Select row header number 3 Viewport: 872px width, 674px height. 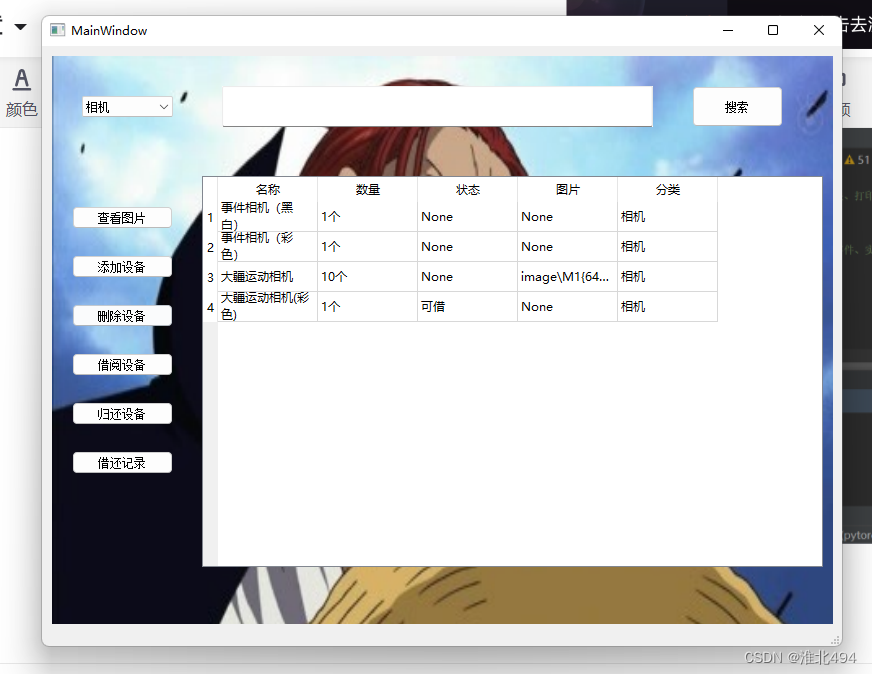click(x=210, y=277)
